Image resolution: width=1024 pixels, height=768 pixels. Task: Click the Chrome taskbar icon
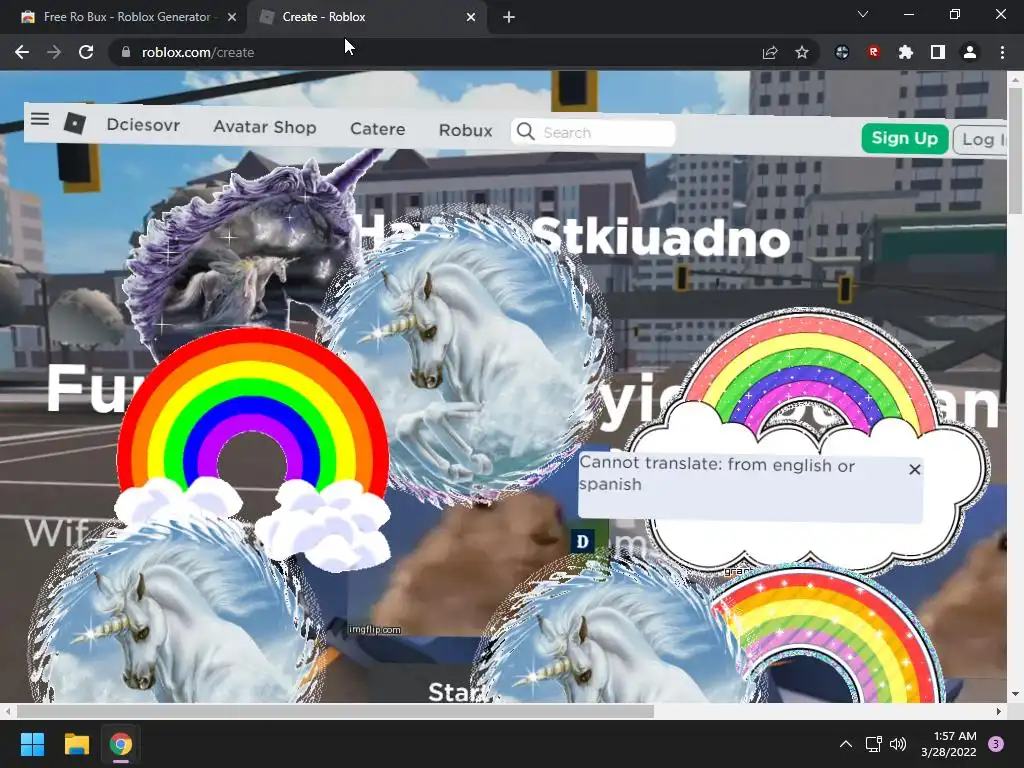121,744
